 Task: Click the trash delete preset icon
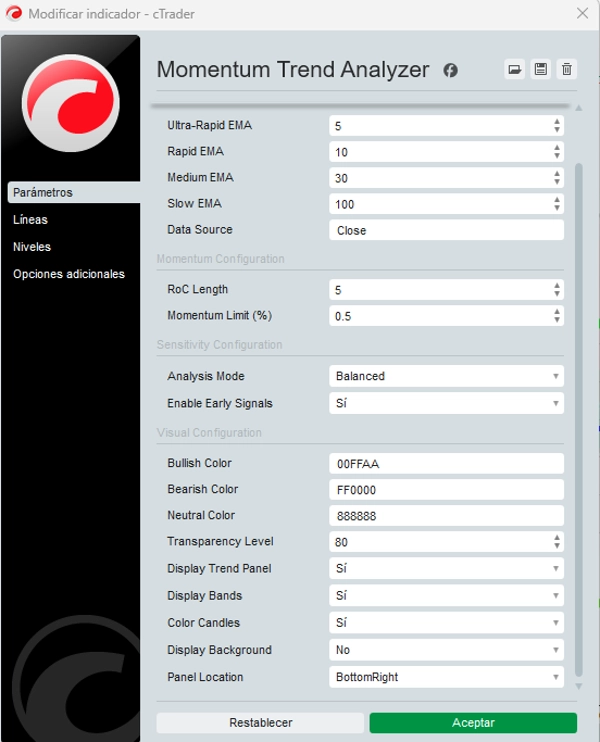566,70
